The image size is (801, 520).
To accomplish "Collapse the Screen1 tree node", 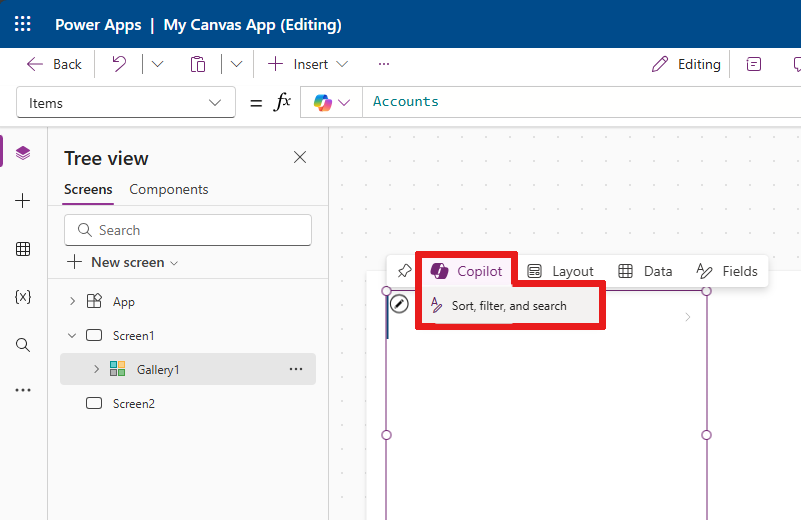I will pyautogui.click(x=72, y=336).
